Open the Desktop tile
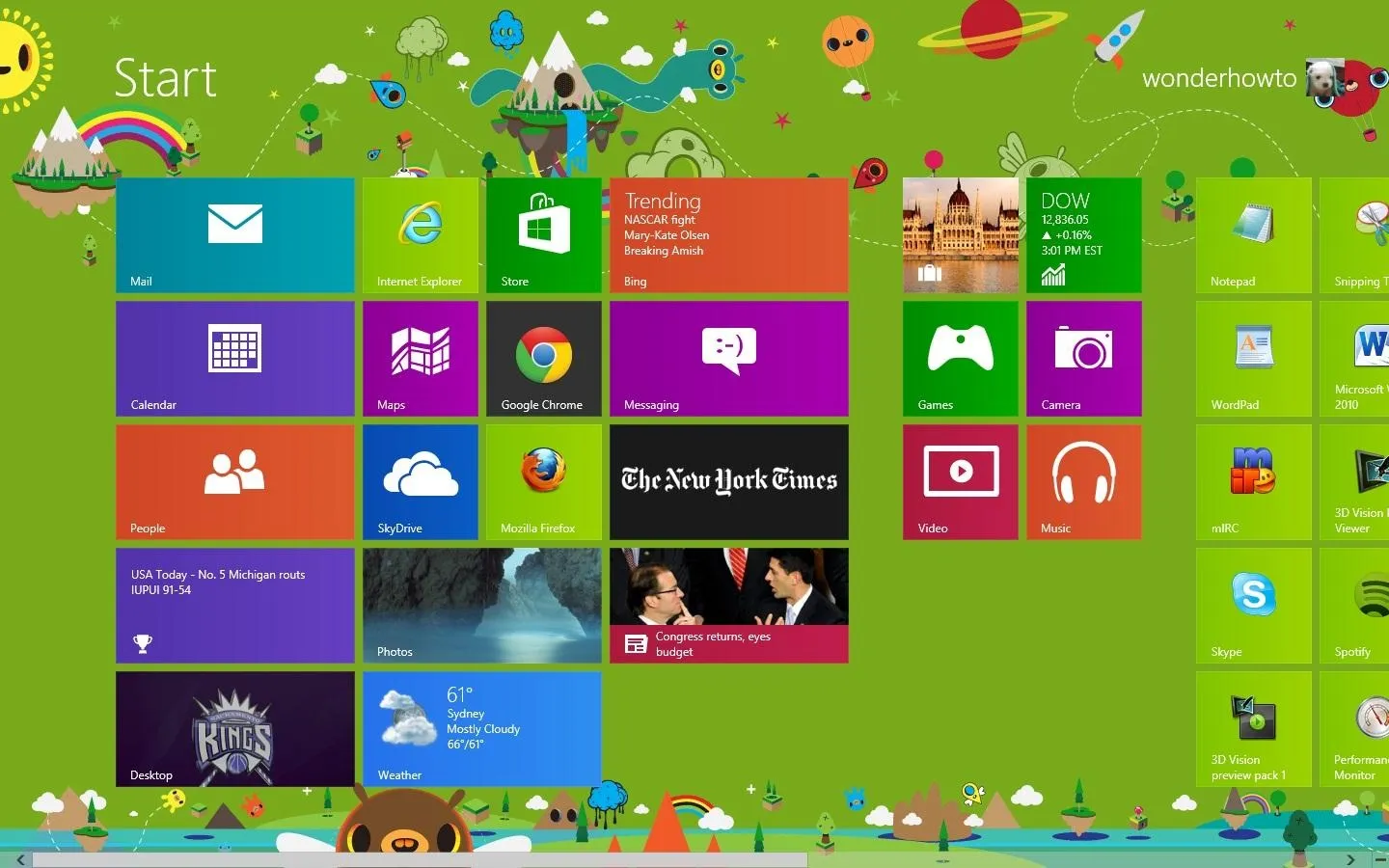Image resolution: width=1389 pixels, height=868 pixels. [x=235, y=729]
